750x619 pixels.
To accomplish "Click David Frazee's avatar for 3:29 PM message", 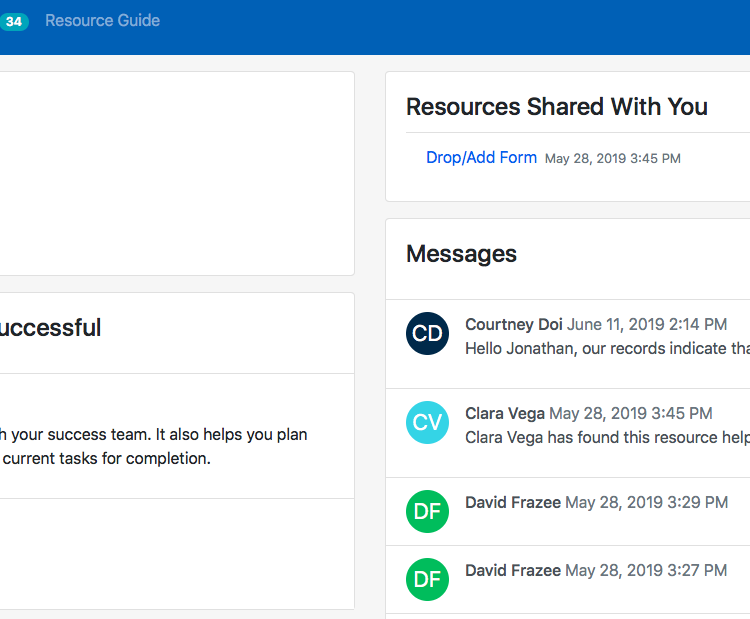I will (x=427, y=511).
